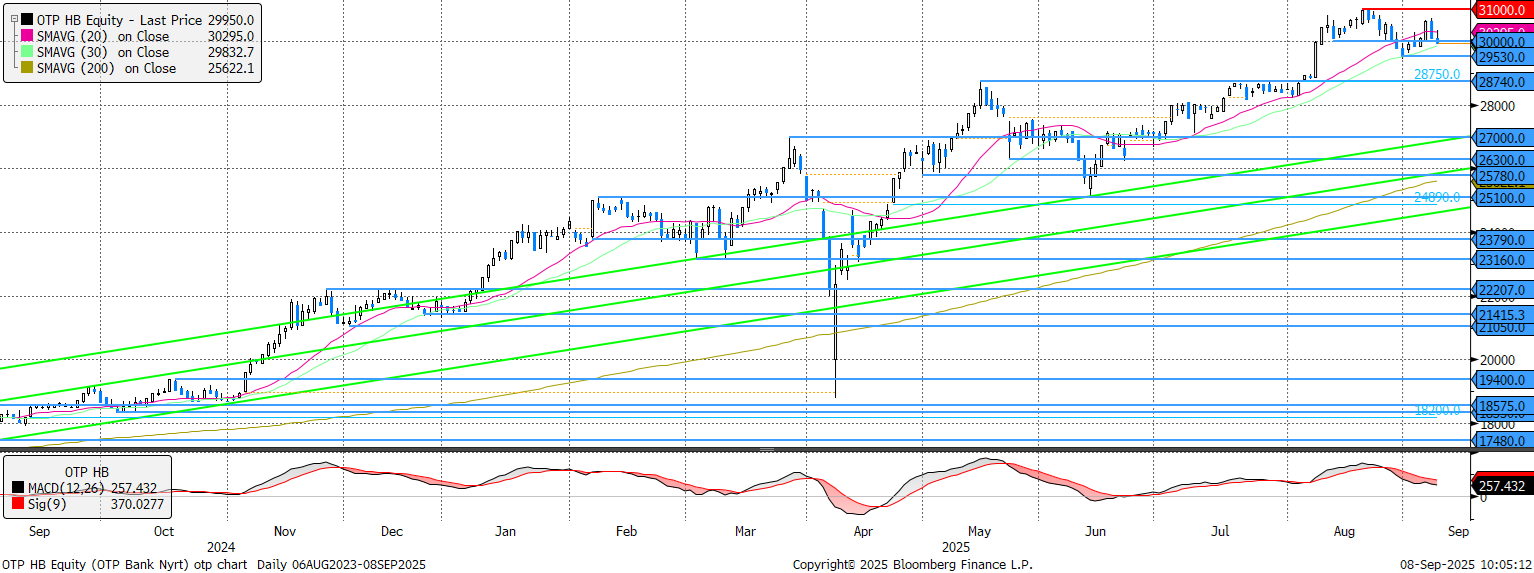
Task: Click the Apr month label on time axis
Action: pos(863,532)
